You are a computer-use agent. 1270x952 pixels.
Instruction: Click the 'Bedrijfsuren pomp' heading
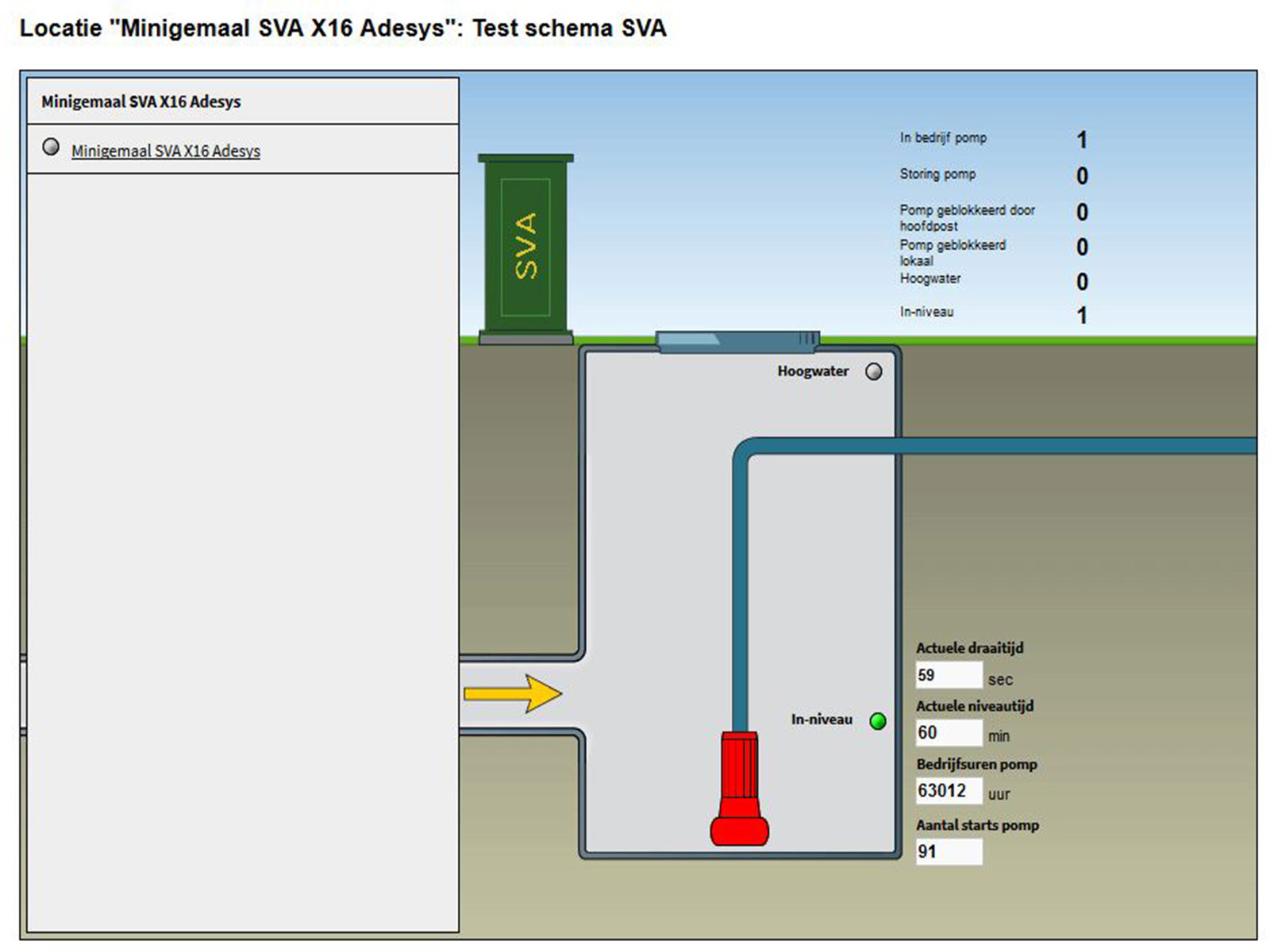[976, 765]
